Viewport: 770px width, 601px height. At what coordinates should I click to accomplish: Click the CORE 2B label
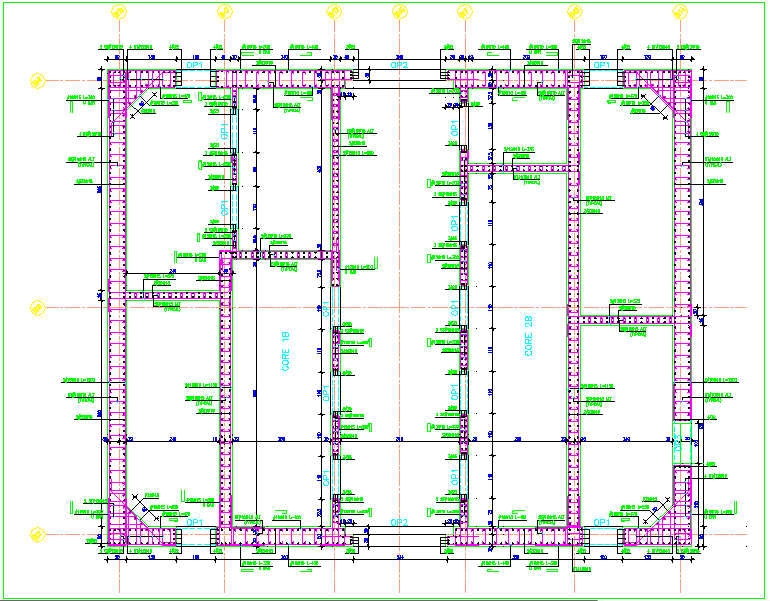click(529, 336)
